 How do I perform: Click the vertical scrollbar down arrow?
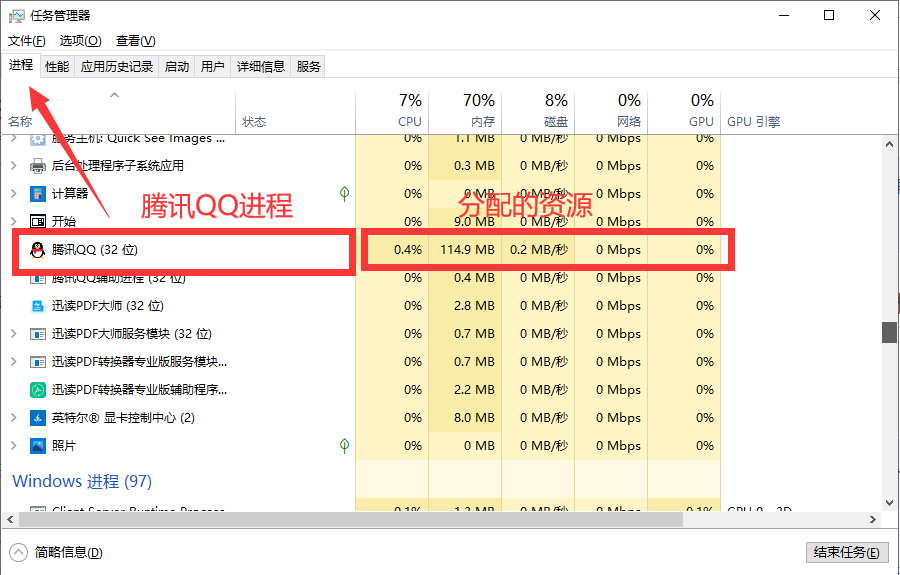889,503
